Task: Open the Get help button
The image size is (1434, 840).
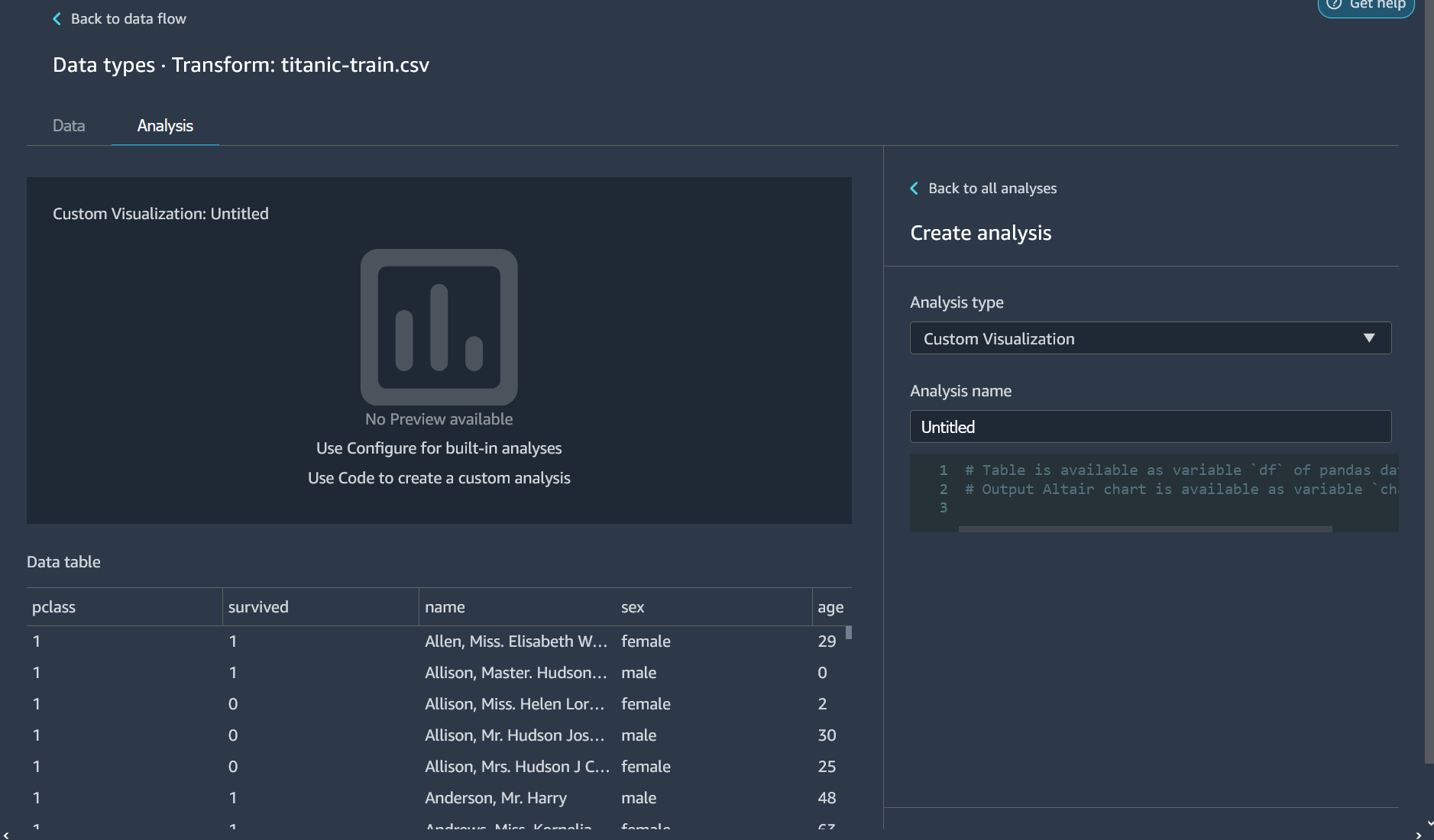Action: pyautogui.click(x=1367, y=5)
